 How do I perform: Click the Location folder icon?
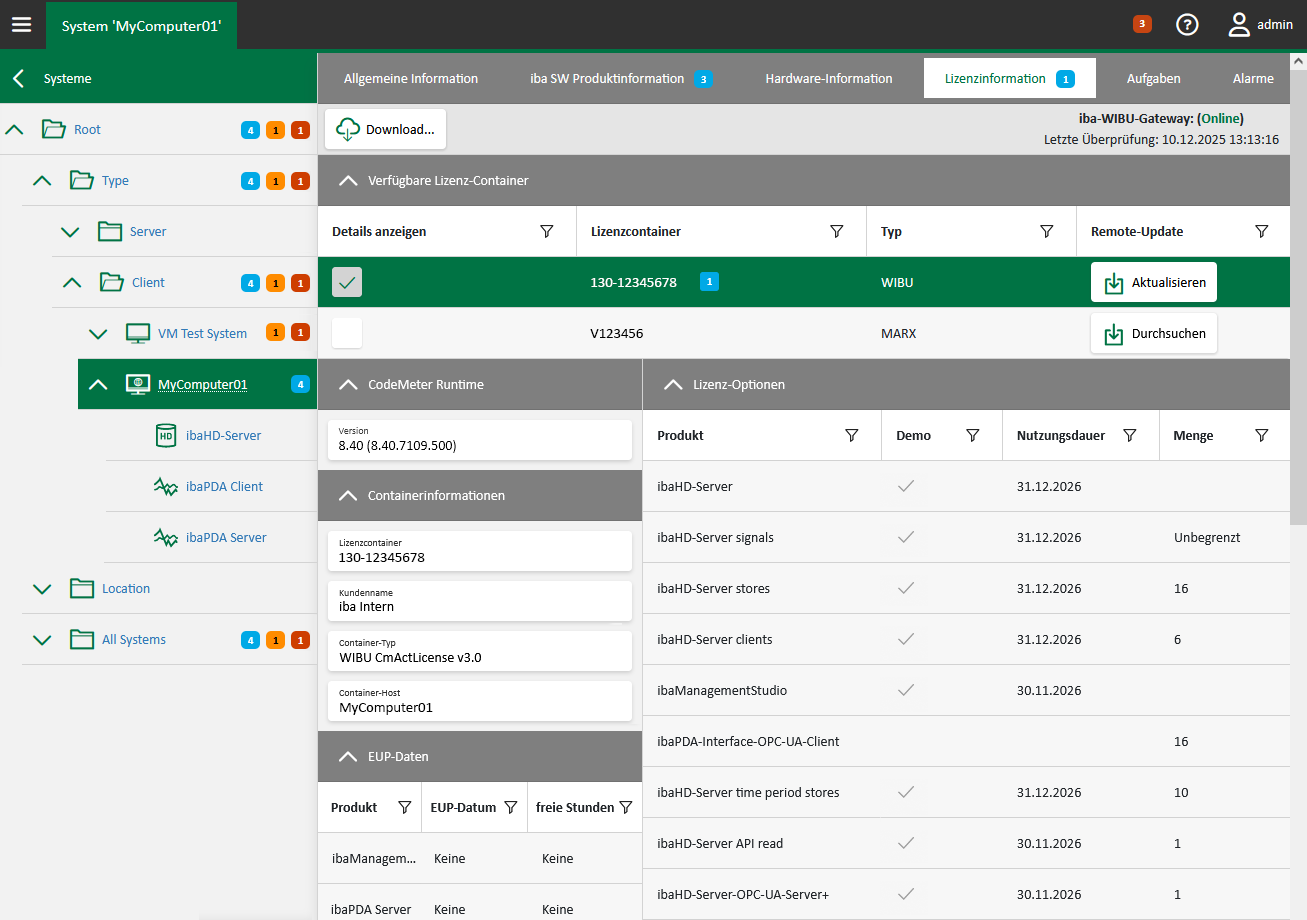[82, 588]
